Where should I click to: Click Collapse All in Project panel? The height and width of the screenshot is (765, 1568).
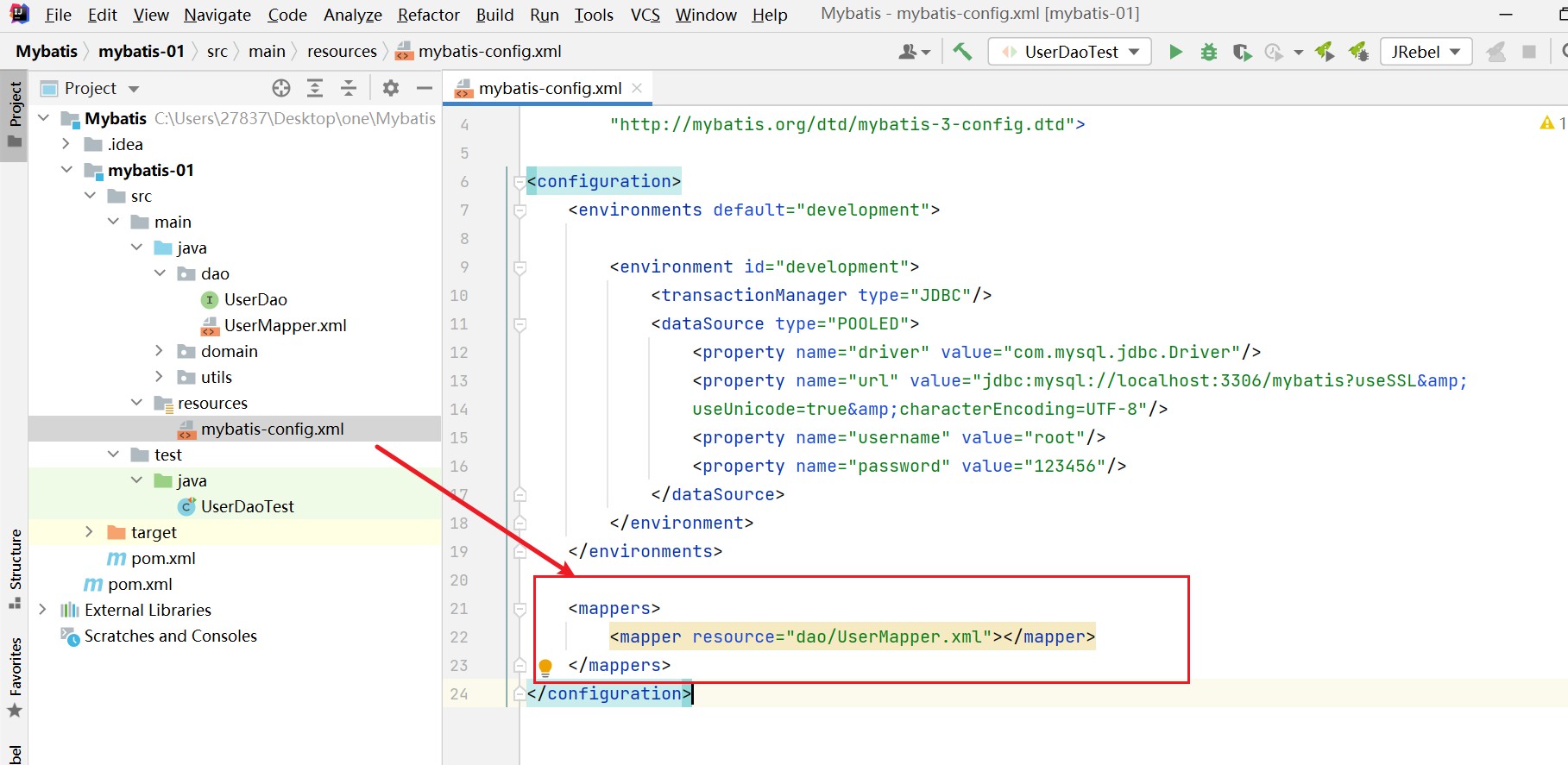point(349,88)
